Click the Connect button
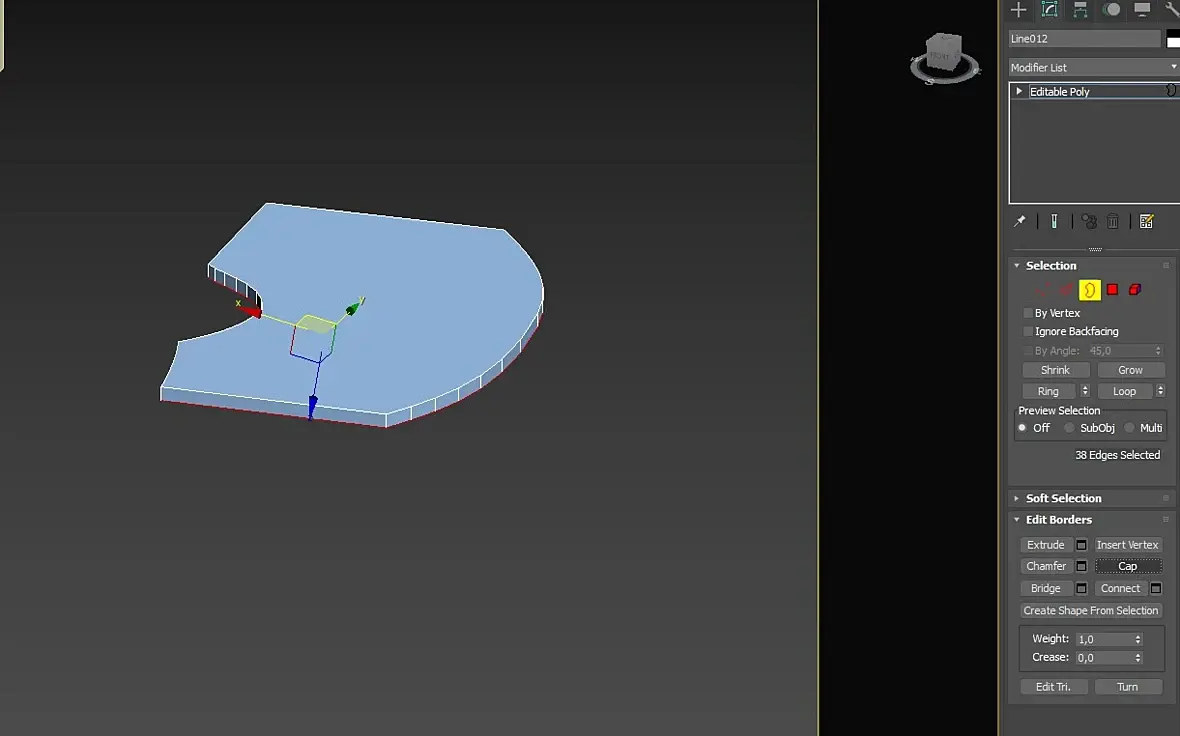The width and height of the screenshot is (1180, 736). [1121, 588]
